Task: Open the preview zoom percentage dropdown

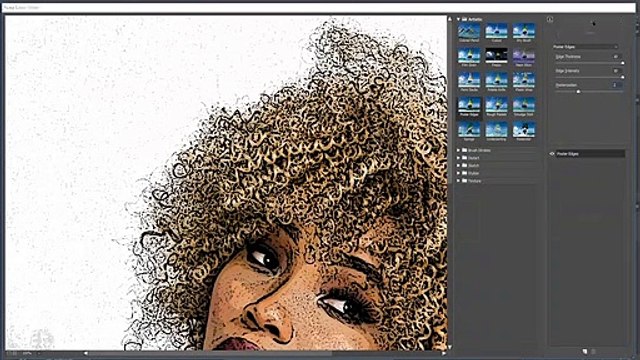Action: tap(38, 353)
